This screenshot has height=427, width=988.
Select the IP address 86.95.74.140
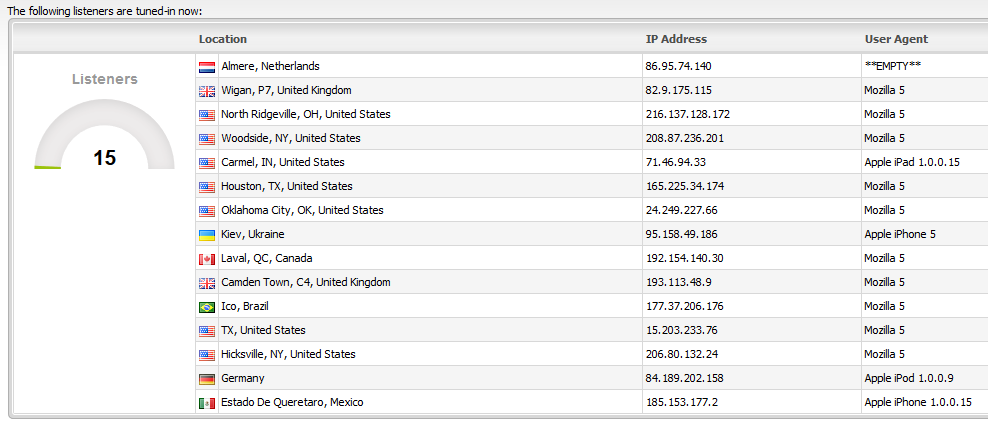(679, 66)
